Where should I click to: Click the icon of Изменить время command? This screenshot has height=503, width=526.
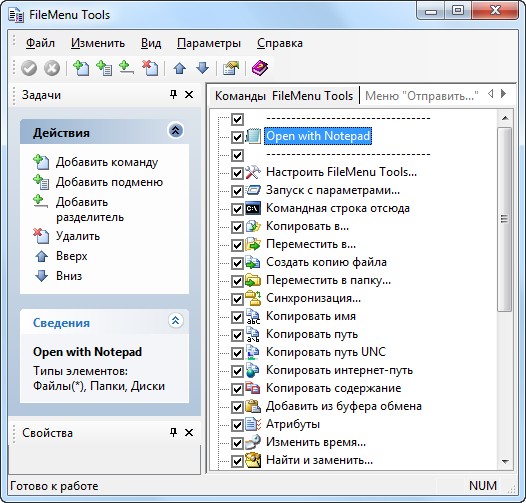coord(253,442)
